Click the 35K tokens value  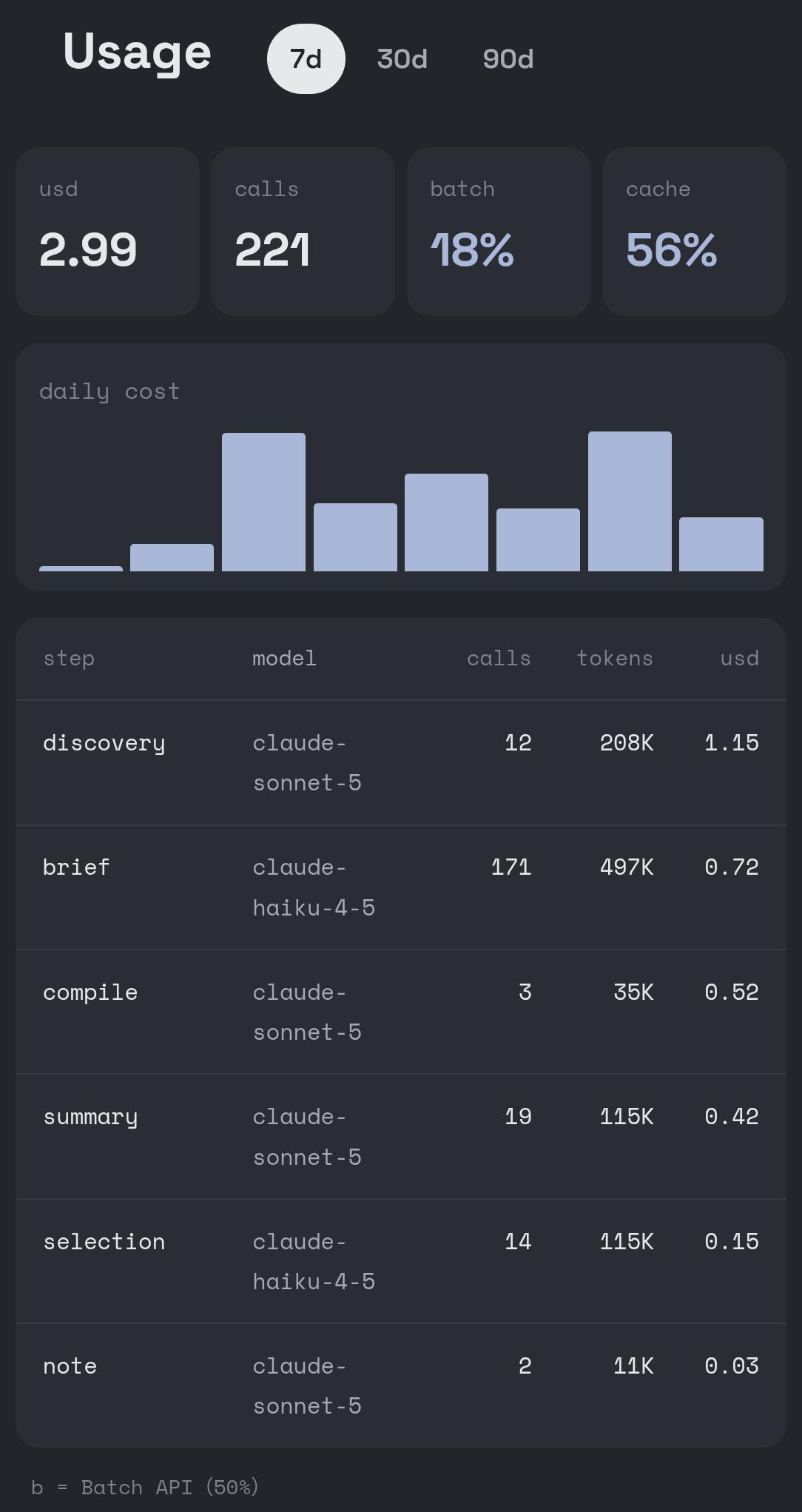(633, 992)
